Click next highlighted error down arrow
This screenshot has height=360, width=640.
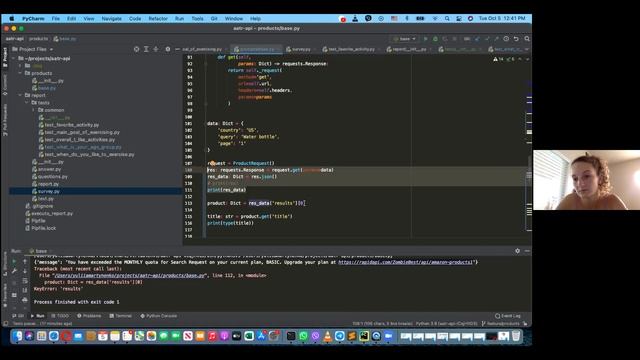tap(527, 59)
